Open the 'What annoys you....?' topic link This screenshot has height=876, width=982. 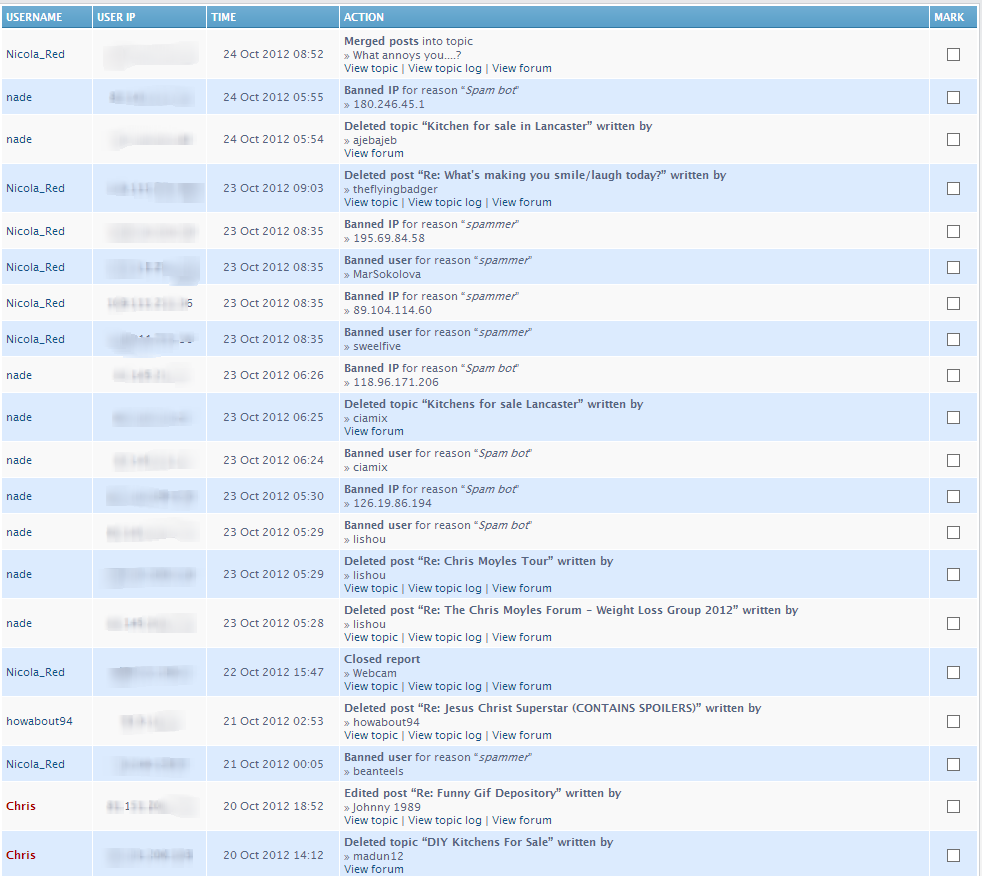pos(406,55)
